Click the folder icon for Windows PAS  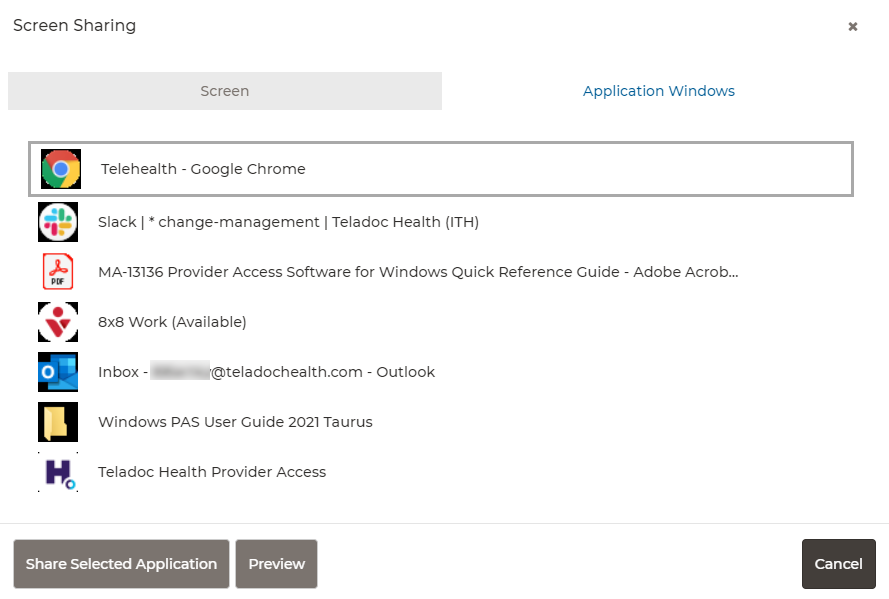pyautogui.click(x=58, y=422)
